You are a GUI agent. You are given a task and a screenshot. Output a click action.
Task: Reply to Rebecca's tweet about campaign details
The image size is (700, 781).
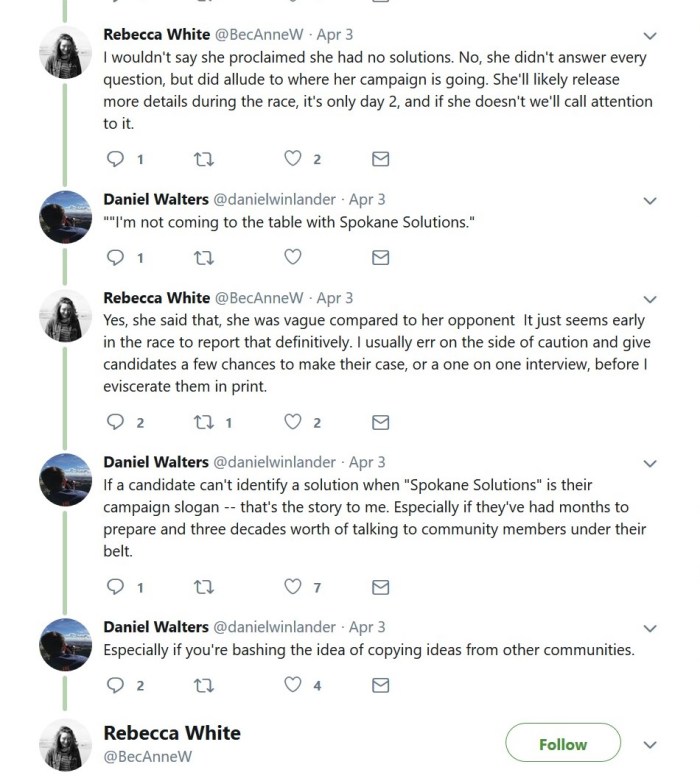pos(115,159)
